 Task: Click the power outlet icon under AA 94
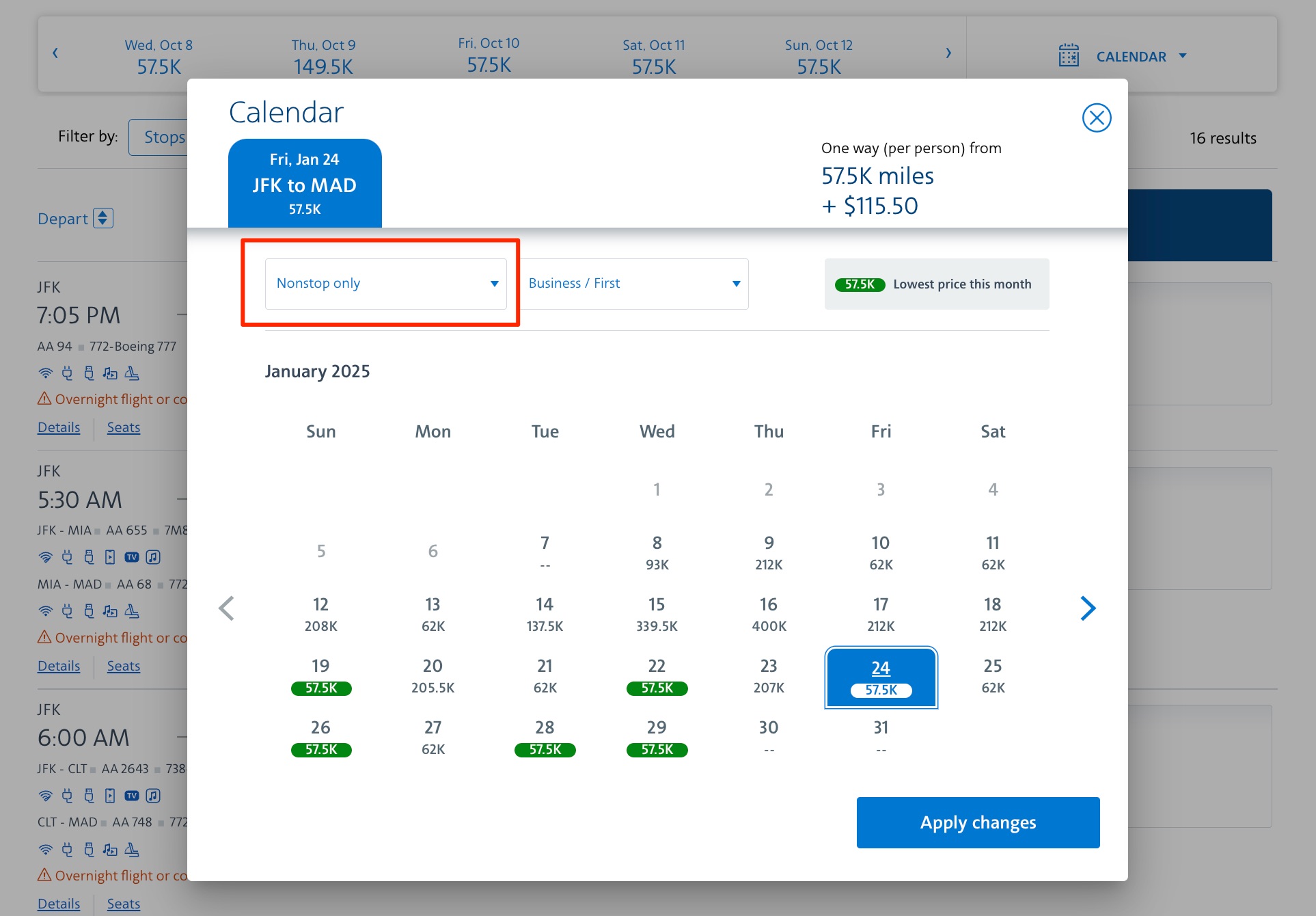[x=67, y=373]
